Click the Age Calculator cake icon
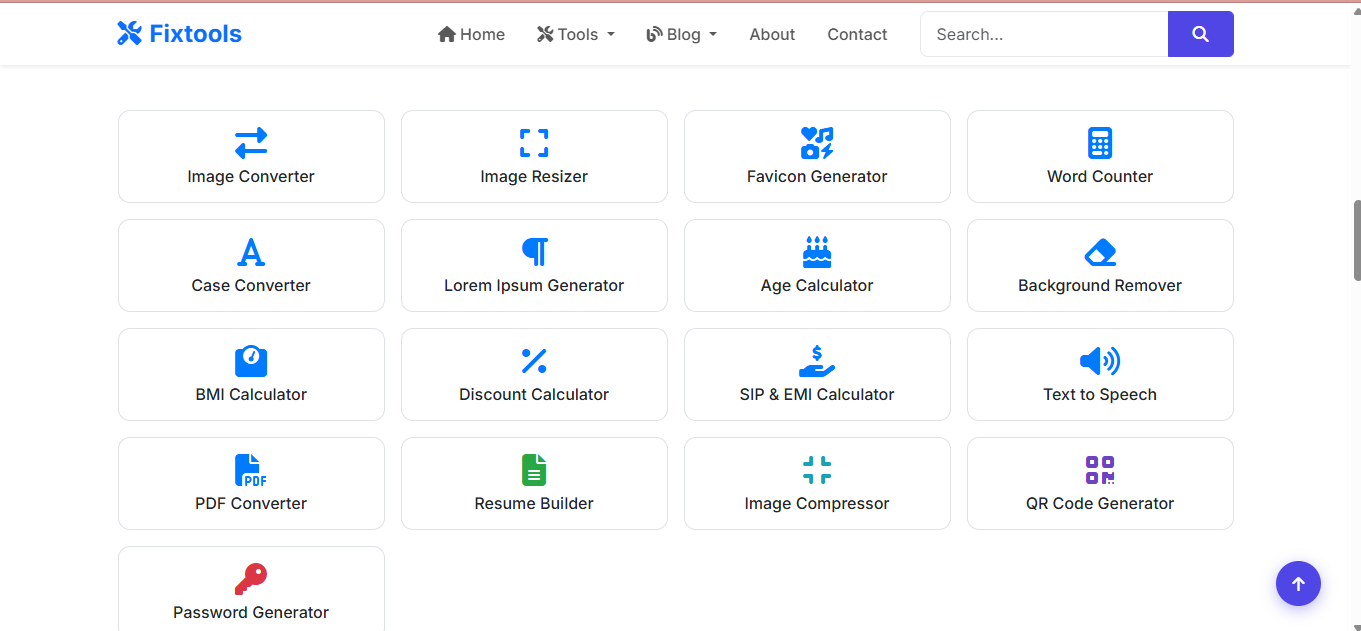Viewport: 1361px width, 631px height. [x=817, y=252]
